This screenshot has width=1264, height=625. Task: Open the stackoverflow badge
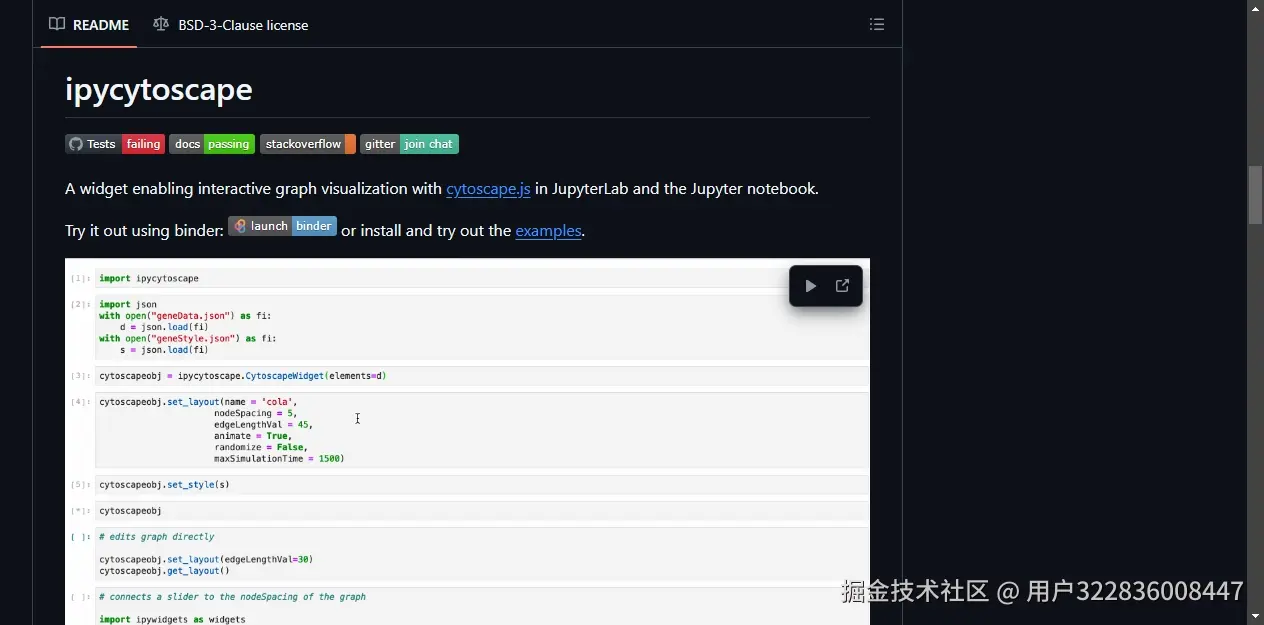(308, 144)
